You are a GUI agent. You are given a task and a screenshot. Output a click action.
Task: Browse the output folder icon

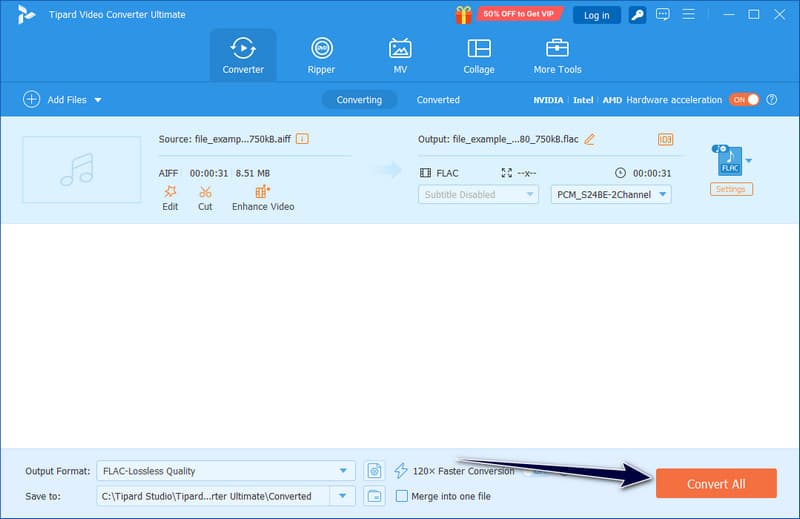pyautogui.click(x=374, y=496)
